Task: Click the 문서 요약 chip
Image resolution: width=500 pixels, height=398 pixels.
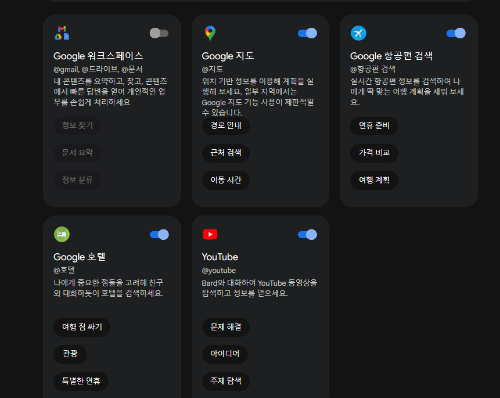Action: pyautogui.click(x=77, y=153)
